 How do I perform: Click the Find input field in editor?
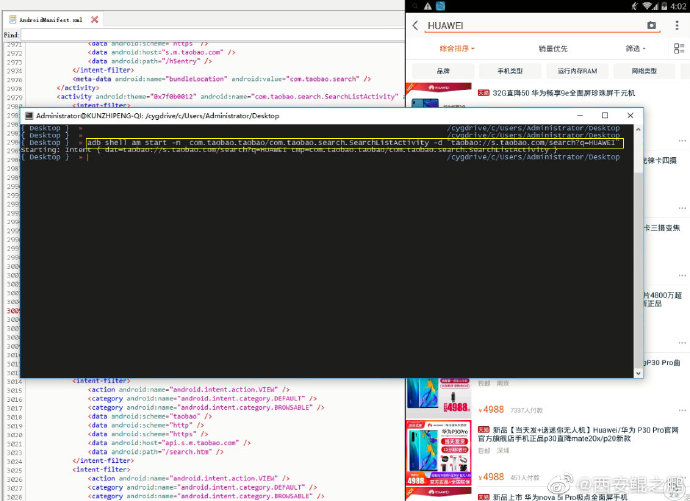click(212, 35)
